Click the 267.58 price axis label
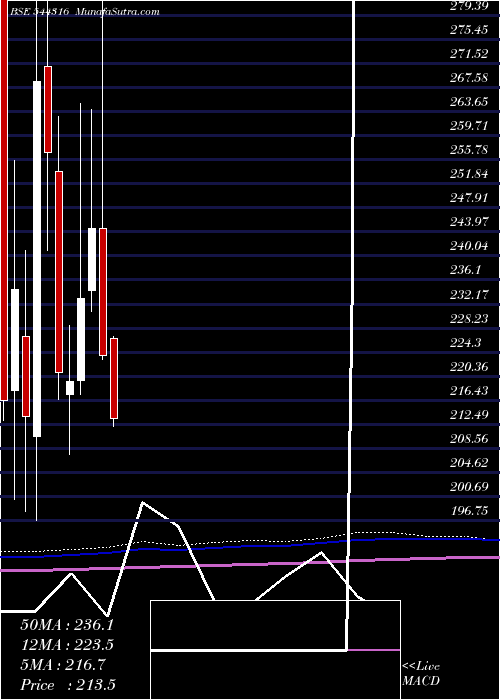 click(x=470, y=78)
